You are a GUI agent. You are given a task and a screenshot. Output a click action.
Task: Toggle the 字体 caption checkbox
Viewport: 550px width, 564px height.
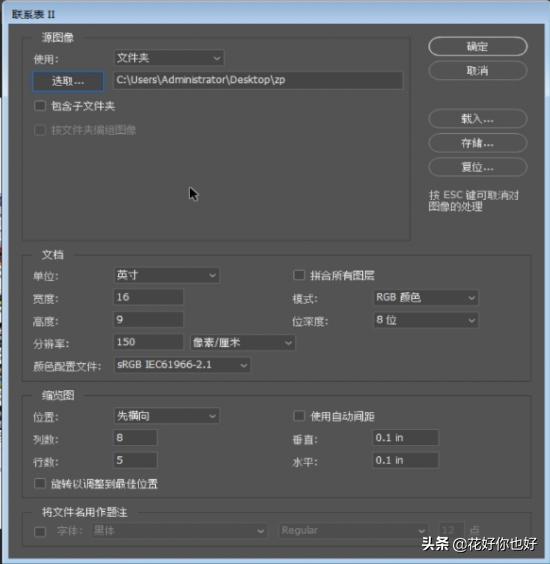point(40,531)
